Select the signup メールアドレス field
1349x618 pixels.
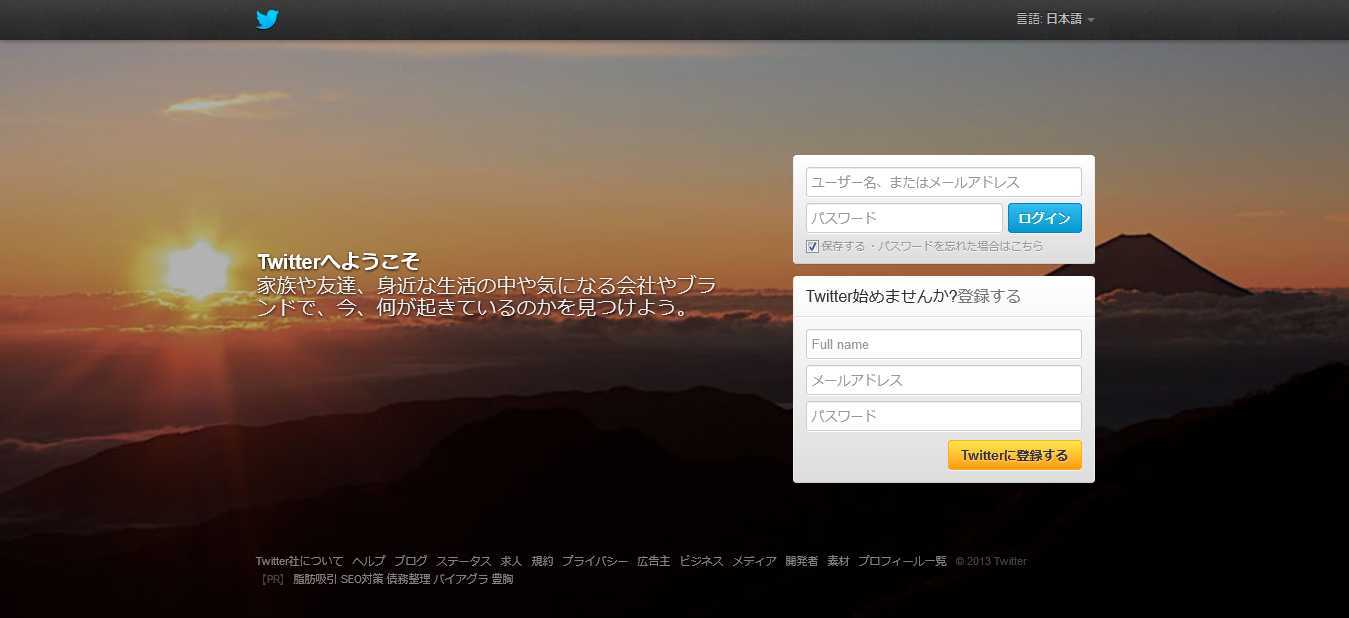(x=943, y=380)
